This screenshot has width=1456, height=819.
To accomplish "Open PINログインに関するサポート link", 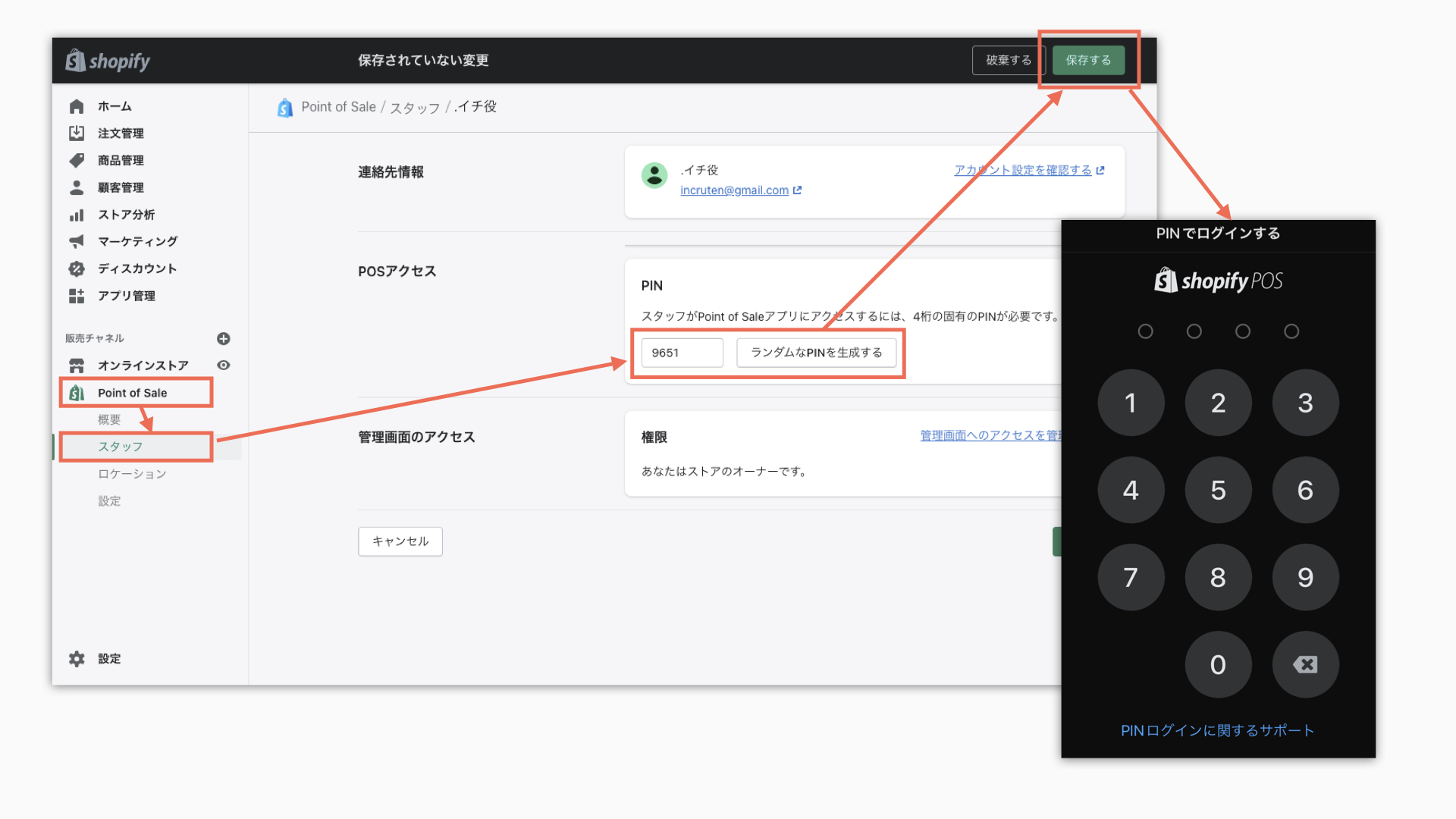I will [1218, 730].
